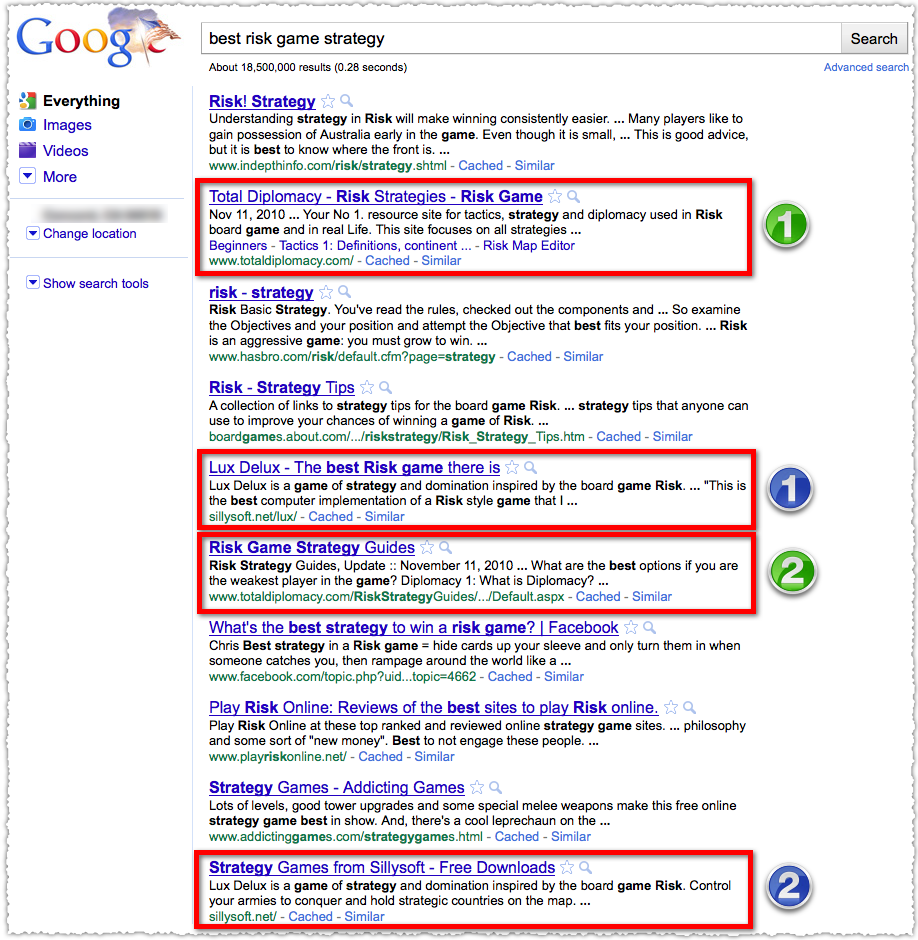
Task: Click magnifier beside Risk - Strategy Tips
Action: point(386,387)
